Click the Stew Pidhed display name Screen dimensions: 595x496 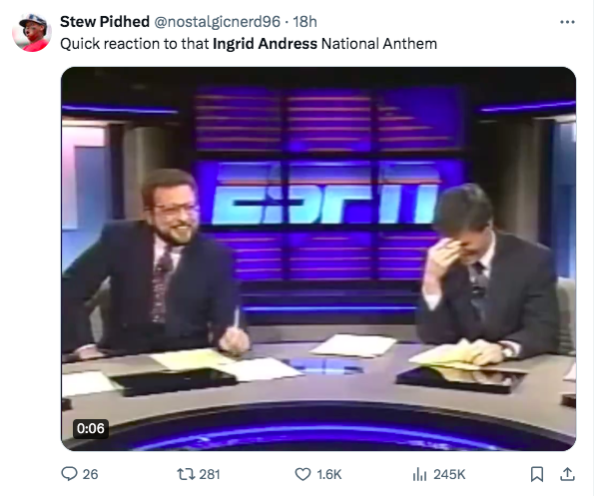105,22
